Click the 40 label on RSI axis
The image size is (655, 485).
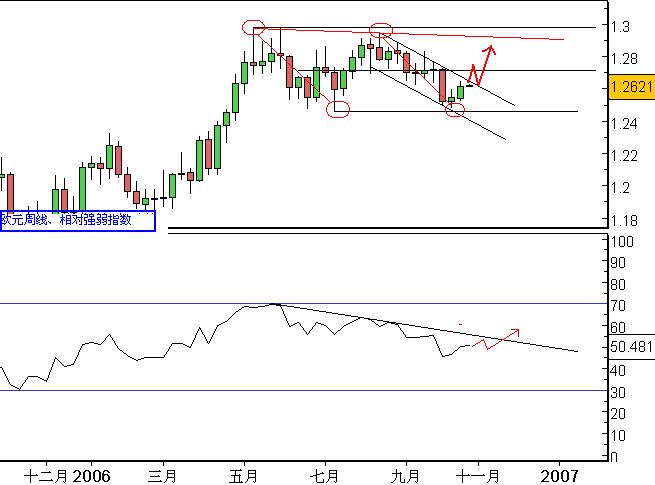coord(618,371)
